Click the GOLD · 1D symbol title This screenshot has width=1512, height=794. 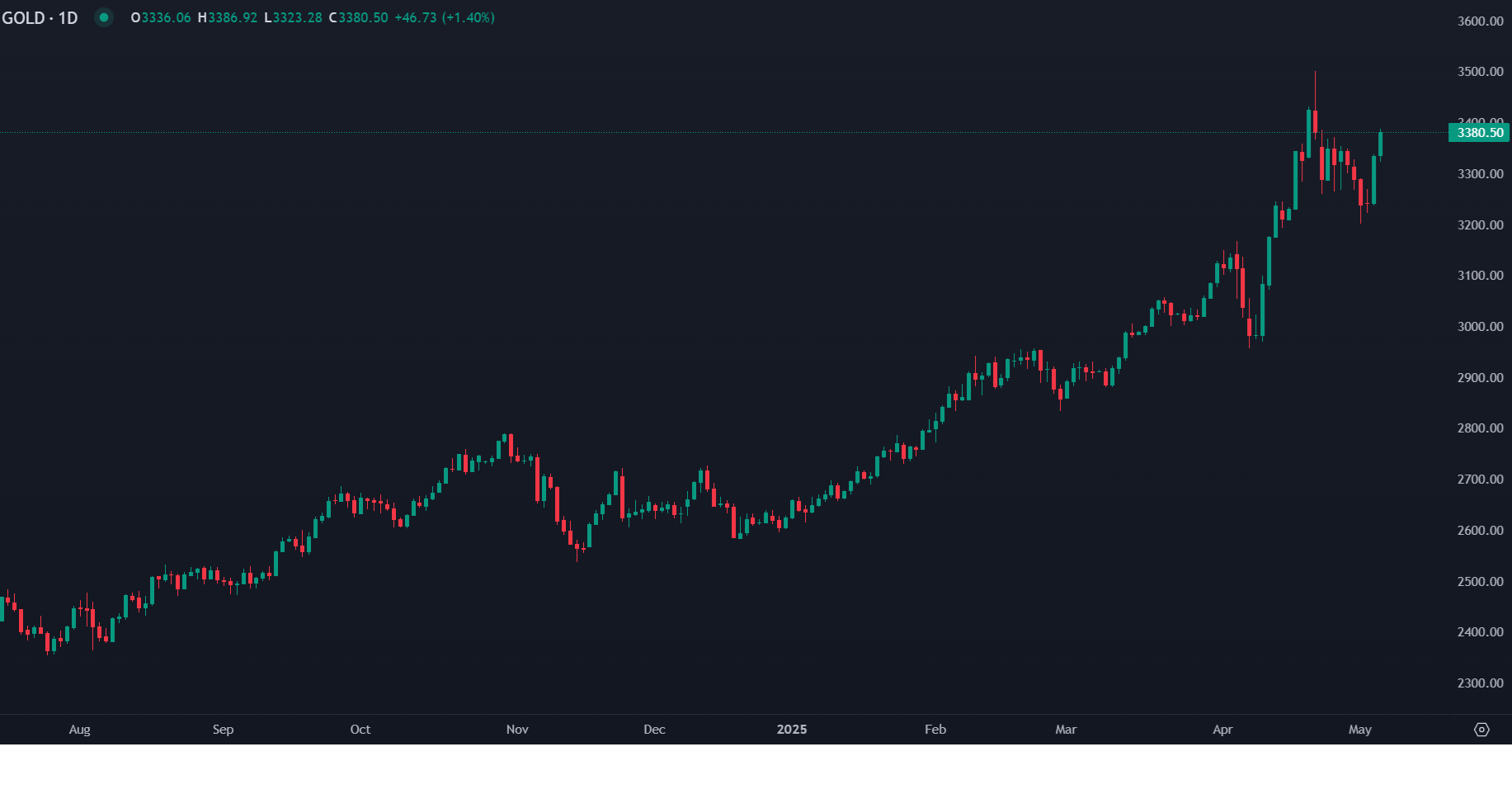(40, 17)
